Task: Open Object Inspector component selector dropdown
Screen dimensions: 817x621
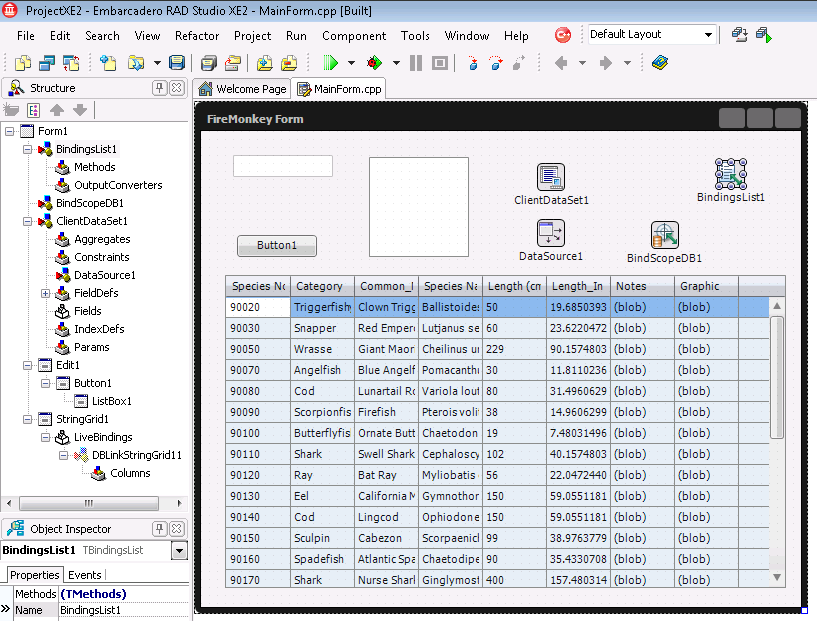Action: tap(180, 550)
